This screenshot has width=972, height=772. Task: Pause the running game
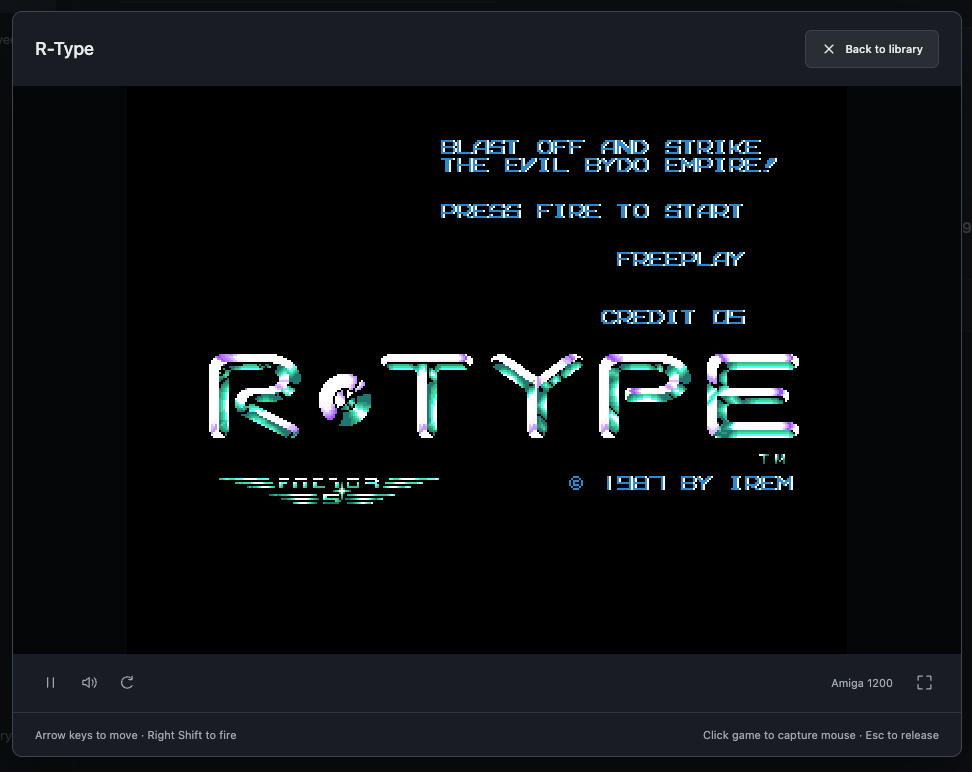pyautogui.click(x=51, y=683)
